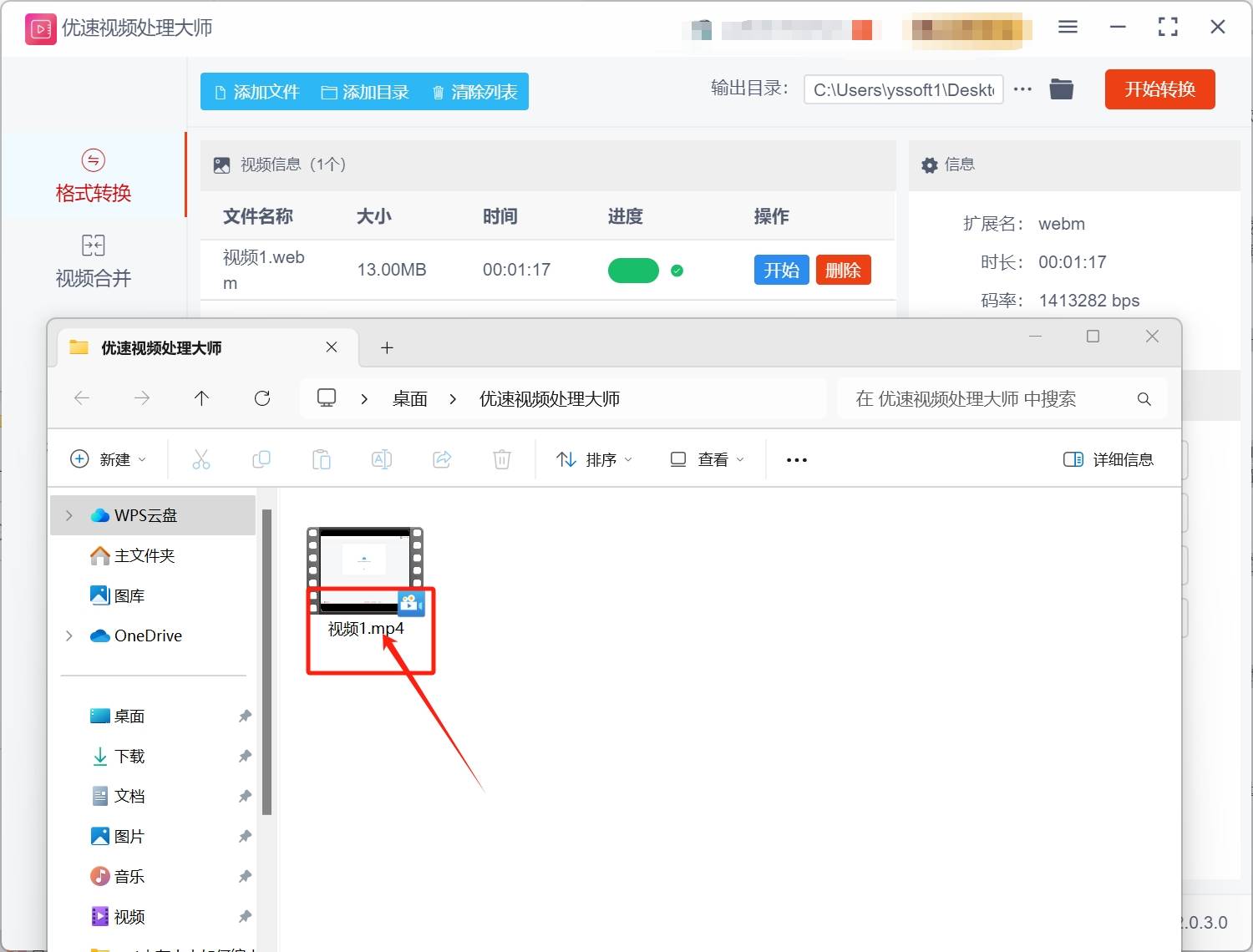Click 添加目录 to add a folder
1253x952 pixels.
tap(365, 92)
